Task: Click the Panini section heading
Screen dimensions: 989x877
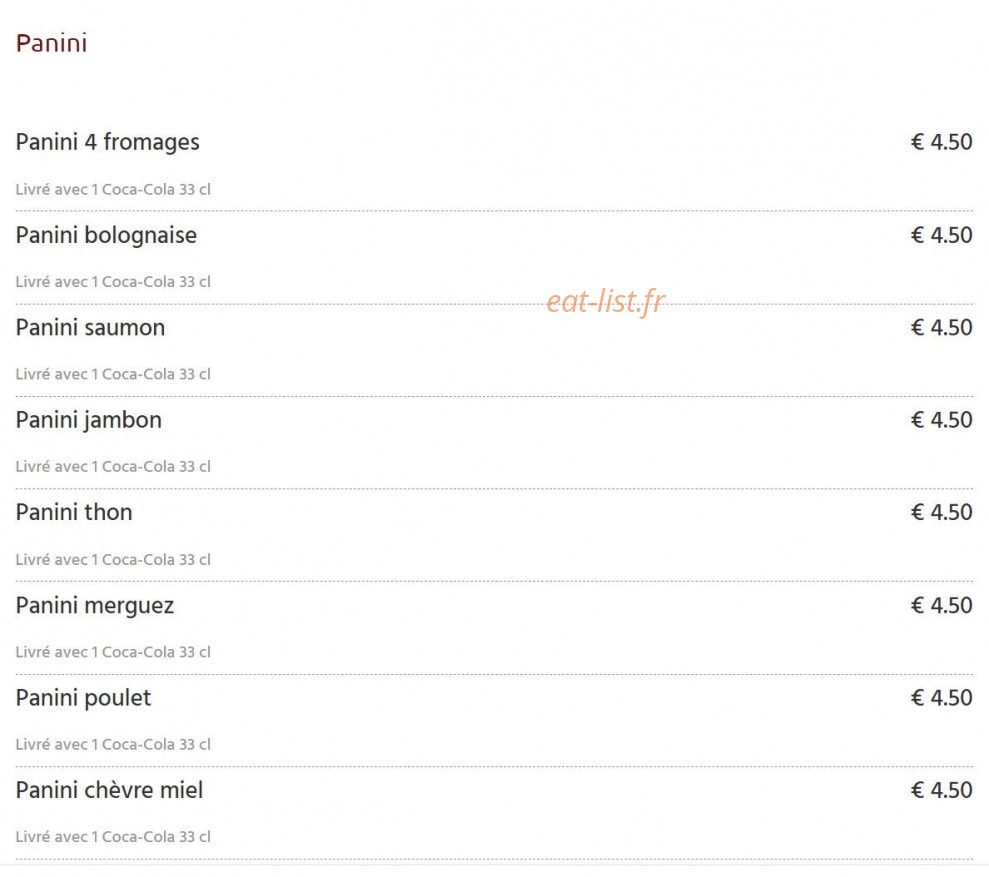Action: [51, 44]
